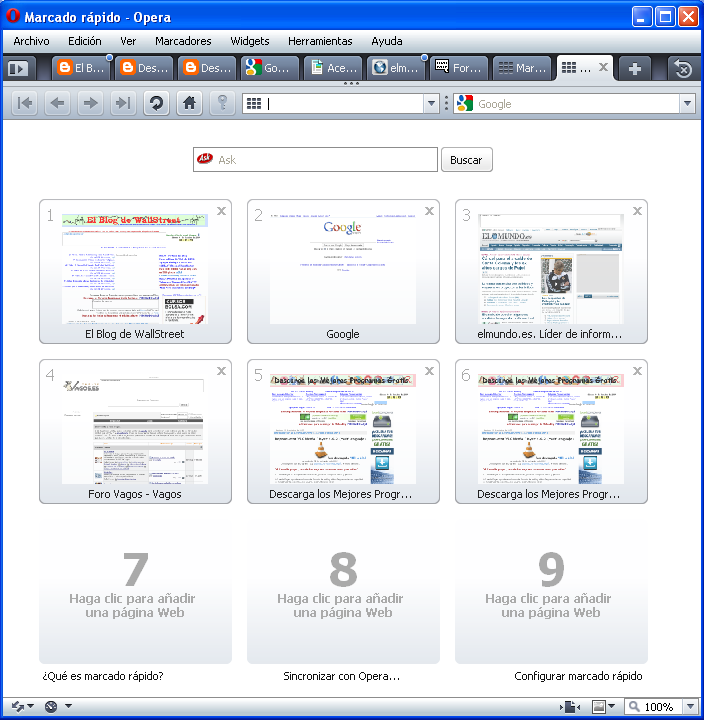Toggle the side panel button
Viewport: 704px width, 720px height.
(17, 69)
